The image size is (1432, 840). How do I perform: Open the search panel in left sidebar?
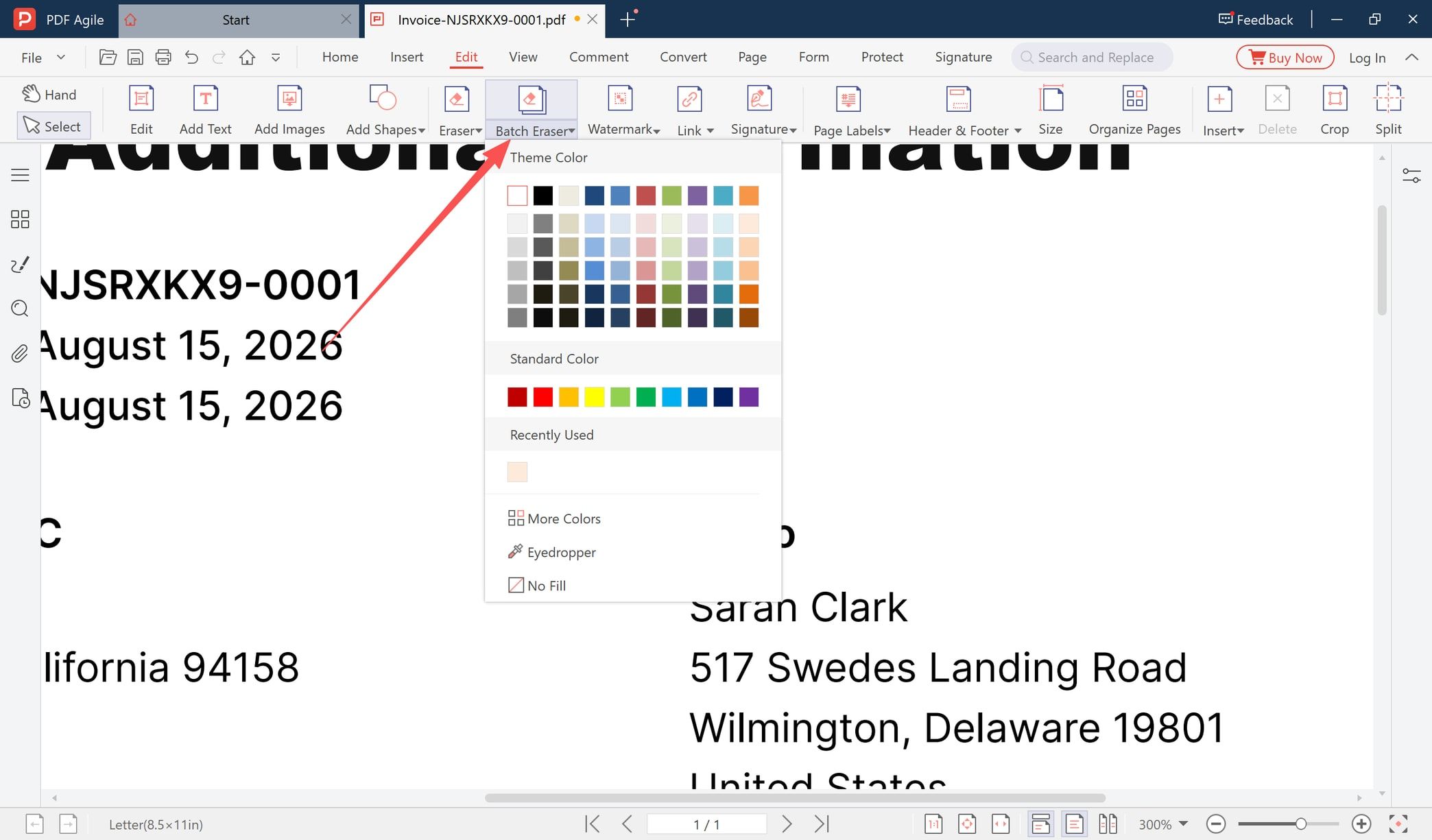coord(20,309)
